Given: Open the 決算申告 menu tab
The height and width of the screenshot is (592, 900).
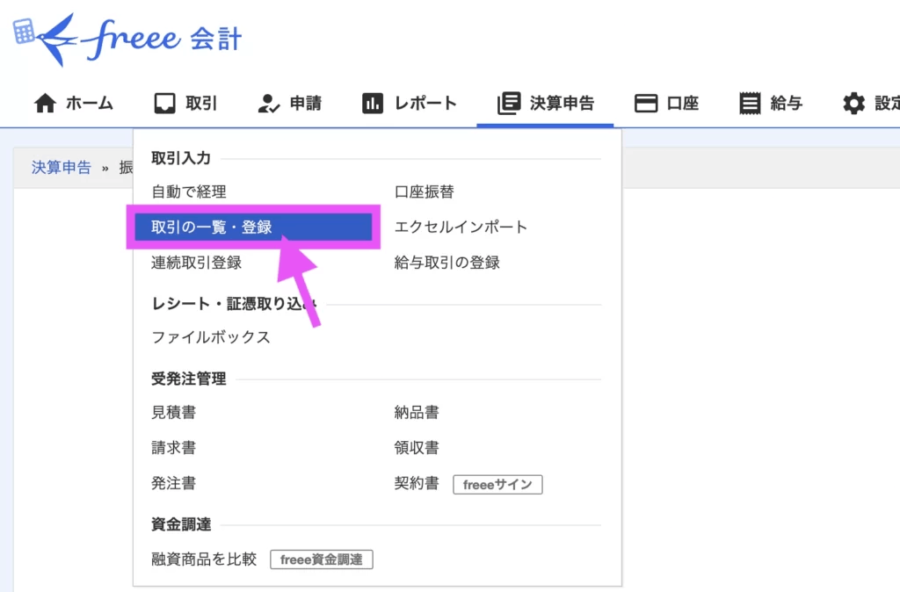Looking at the screenshot, I should tap(545, 103).
